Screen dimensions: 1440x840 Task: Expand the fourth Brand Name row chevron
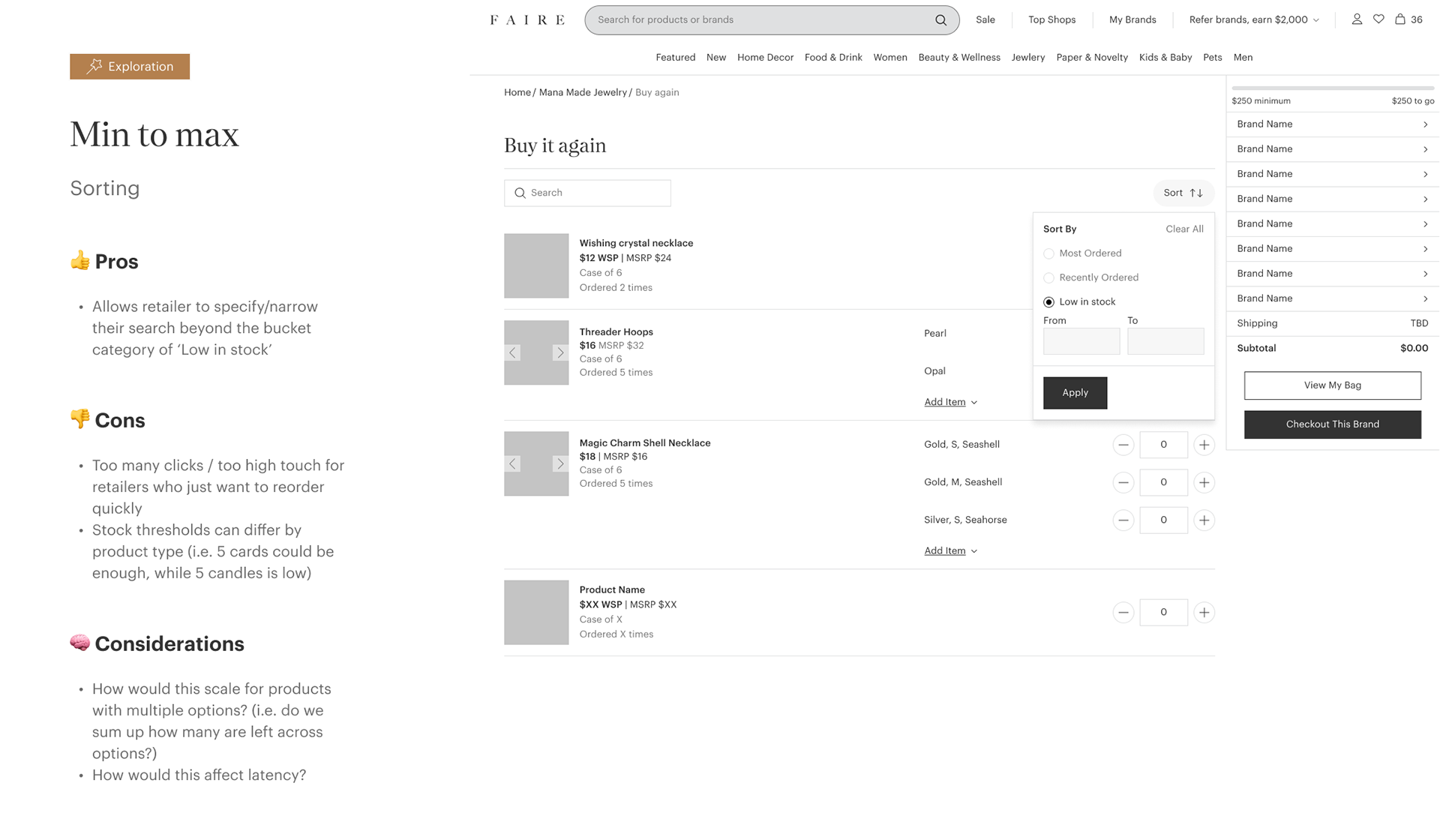[x=1425, y=199]
